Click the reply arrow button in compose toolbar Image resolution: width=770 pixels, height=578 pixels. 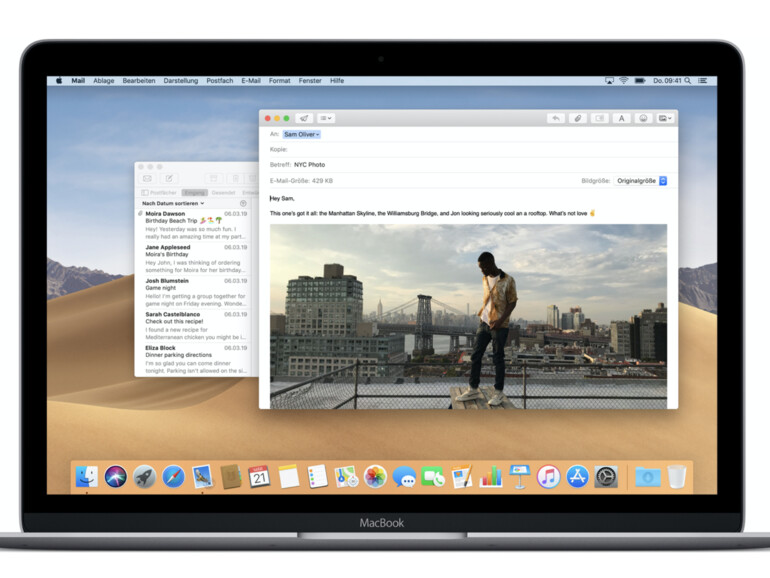point(556,118)
